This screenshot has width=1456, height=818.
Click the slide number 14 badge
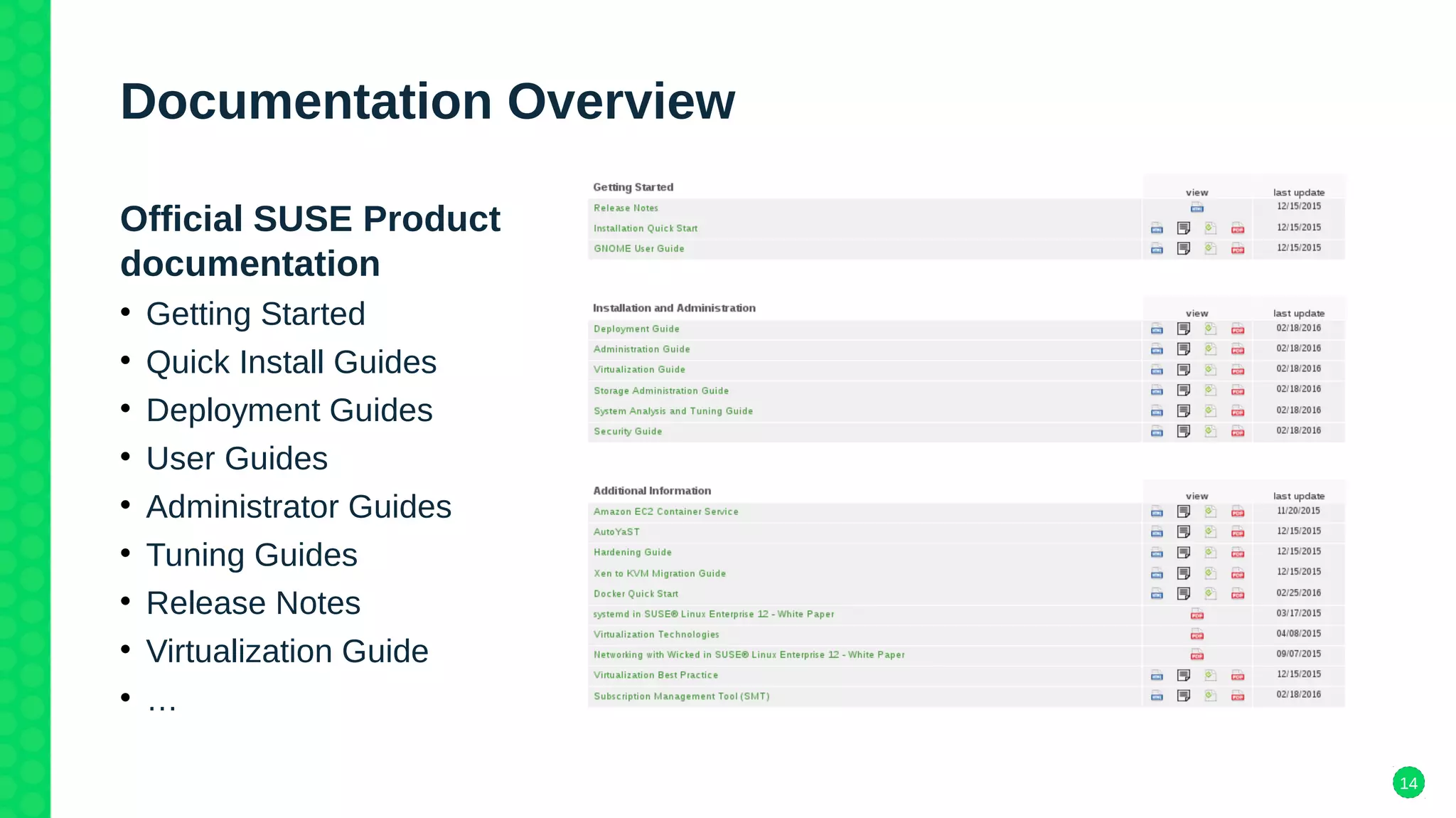1408,783
